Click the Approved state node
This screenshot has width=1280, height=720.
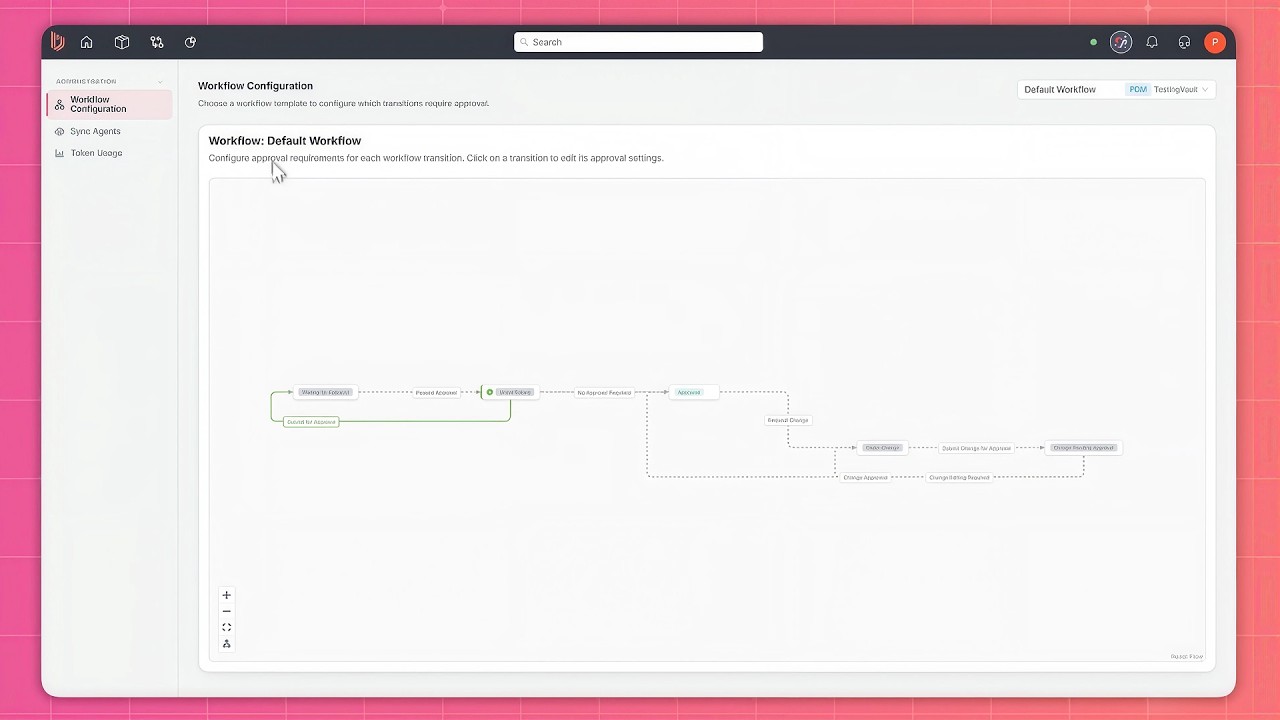click(x=694, y=392)
